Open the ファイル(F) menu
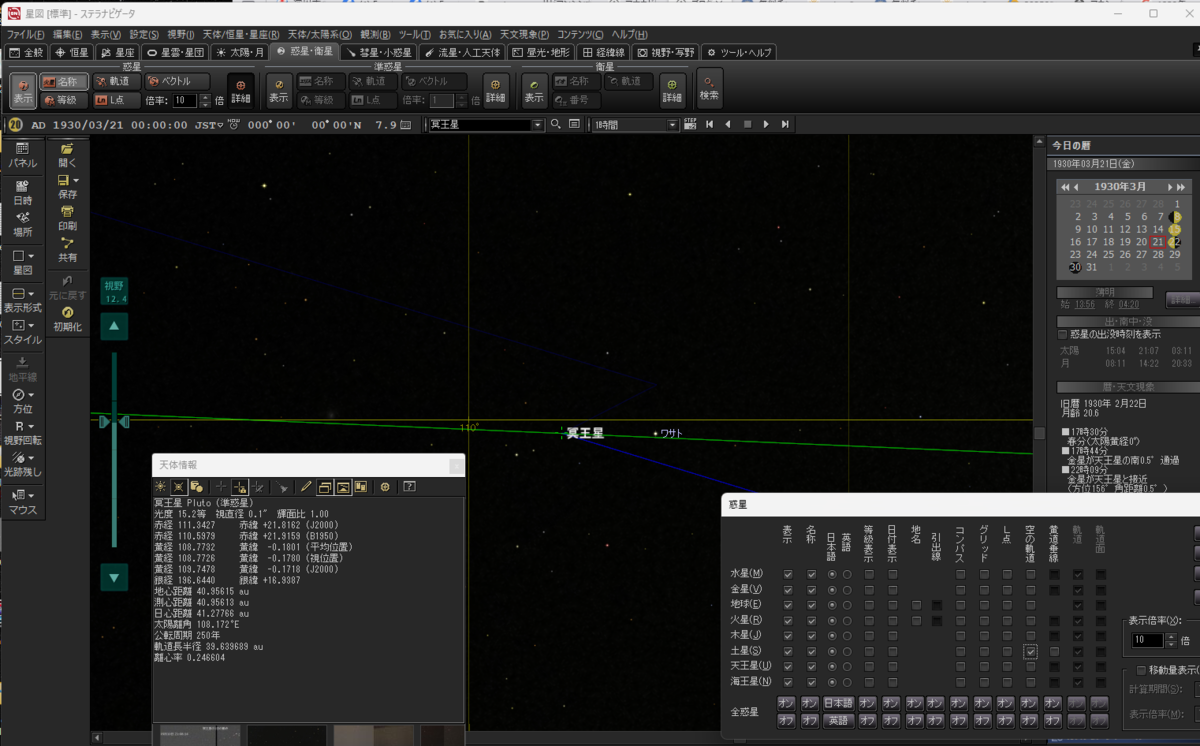 [25, 34]
